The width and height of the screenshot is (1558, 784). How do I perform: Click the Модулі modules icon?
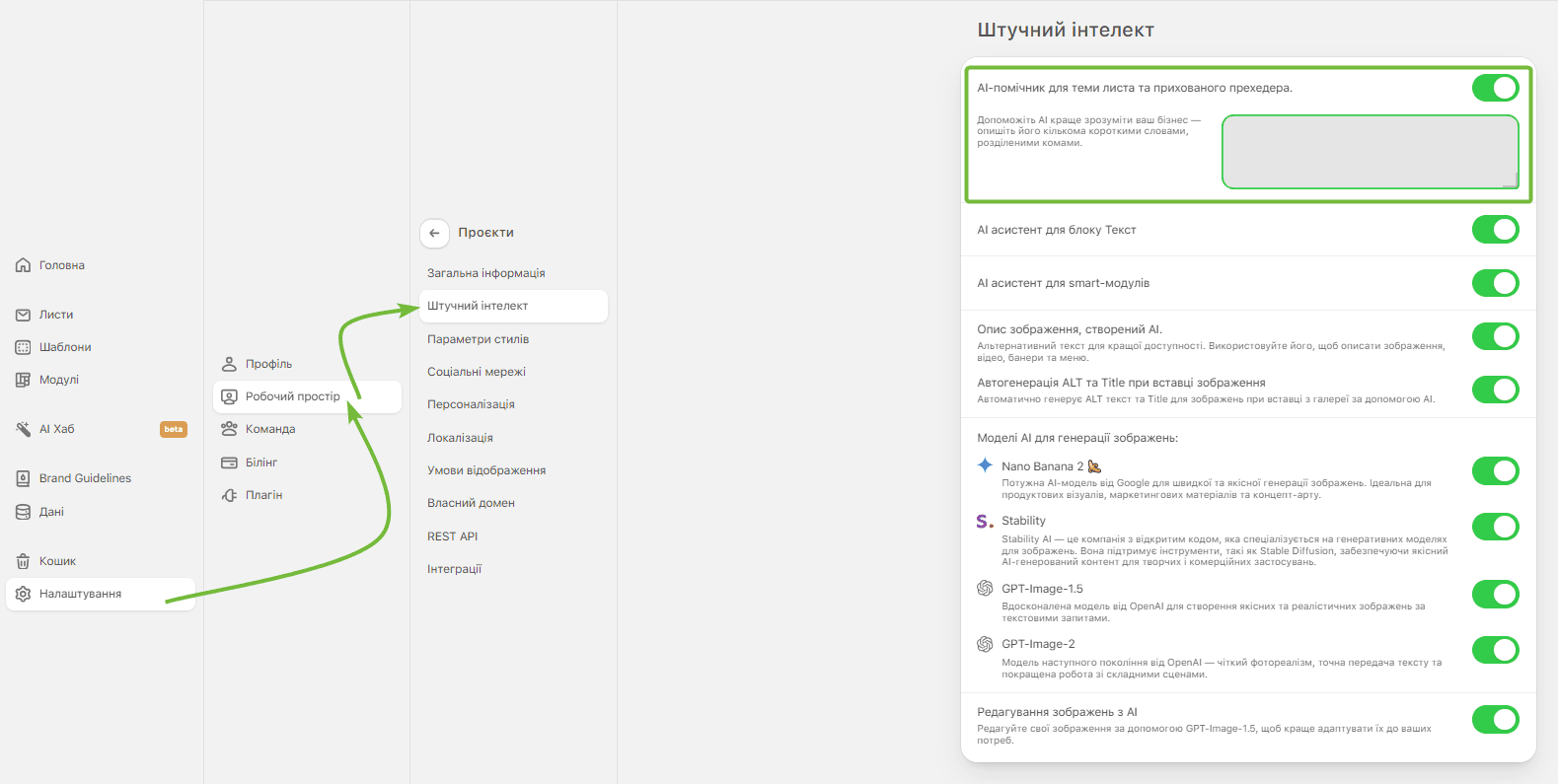tap(24, 380)
